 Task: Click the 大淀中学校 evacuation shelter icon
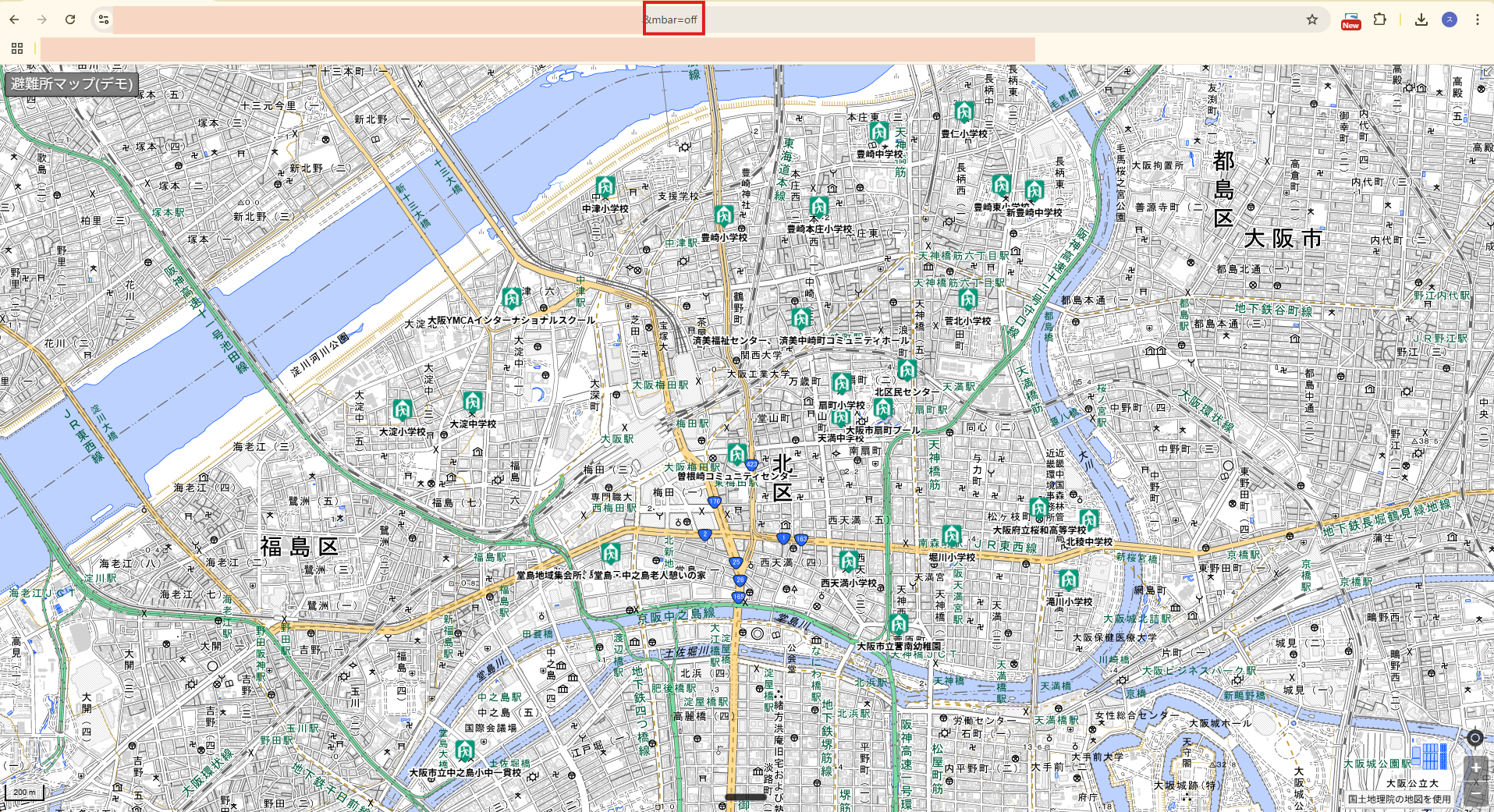click(x=472, y=402)
